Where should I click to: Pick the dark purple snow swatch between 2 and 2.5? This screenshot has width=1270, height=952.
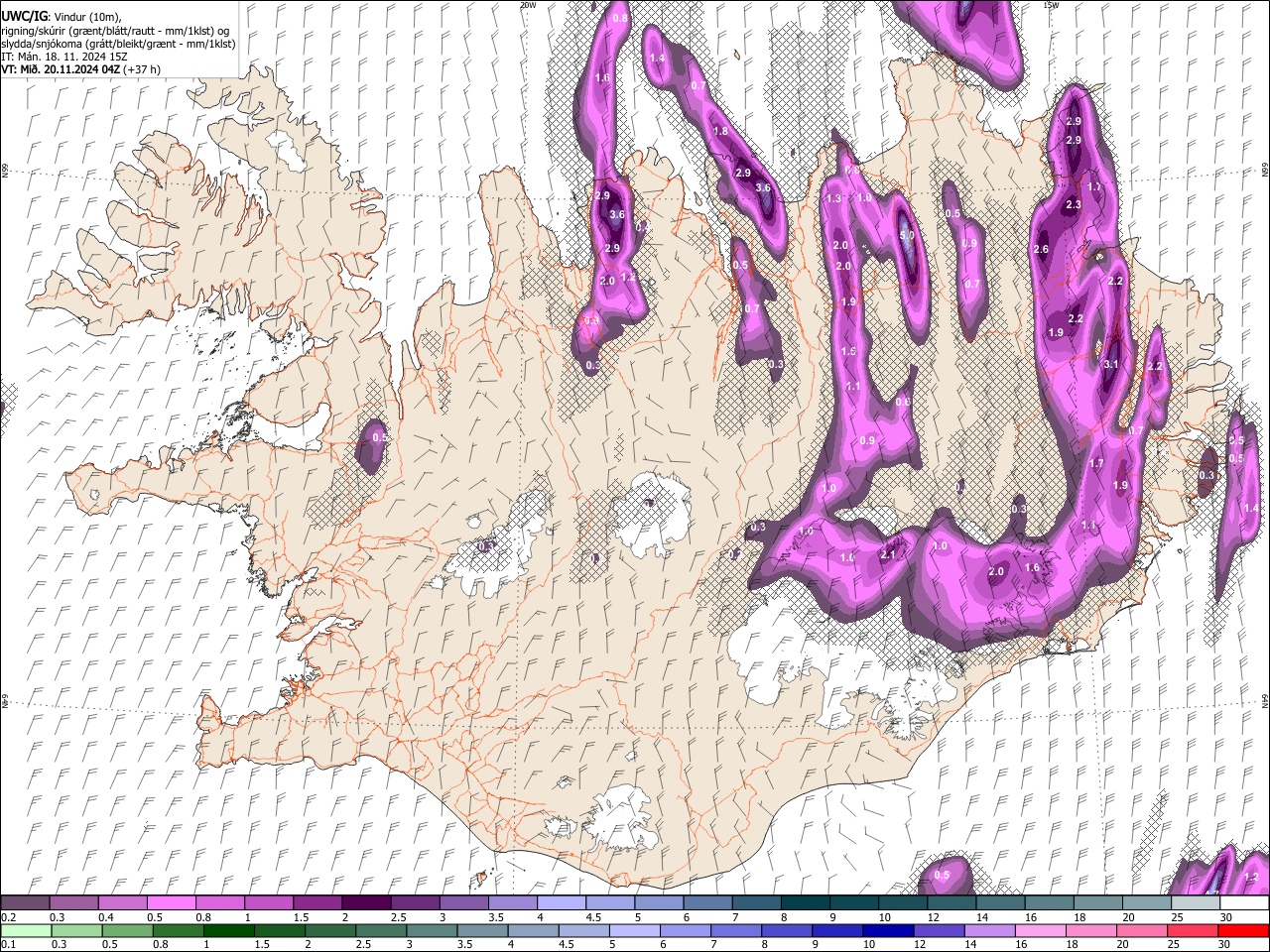click(366, 903)
